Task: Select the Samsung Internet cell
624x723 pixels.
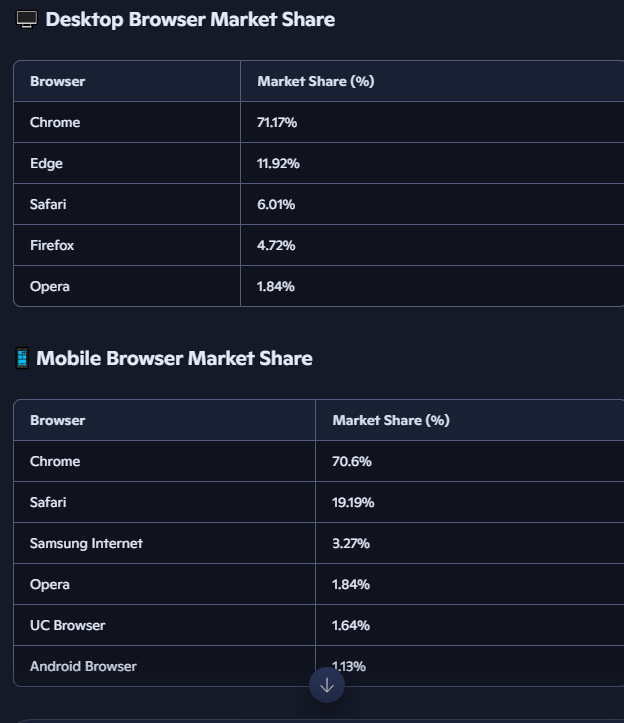Action: point(86,543)
